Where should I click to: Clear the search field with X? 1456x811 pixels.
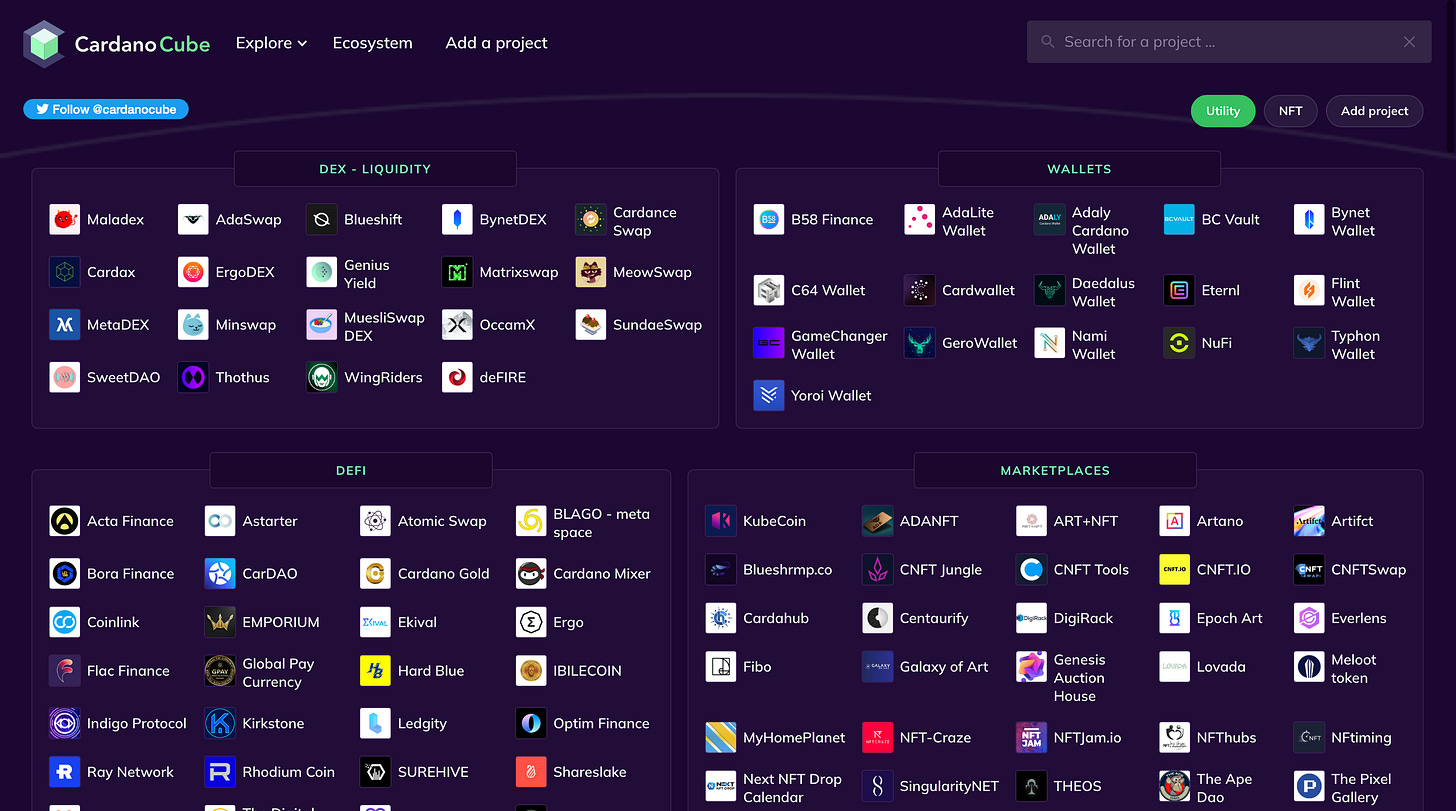[1409, 42]
